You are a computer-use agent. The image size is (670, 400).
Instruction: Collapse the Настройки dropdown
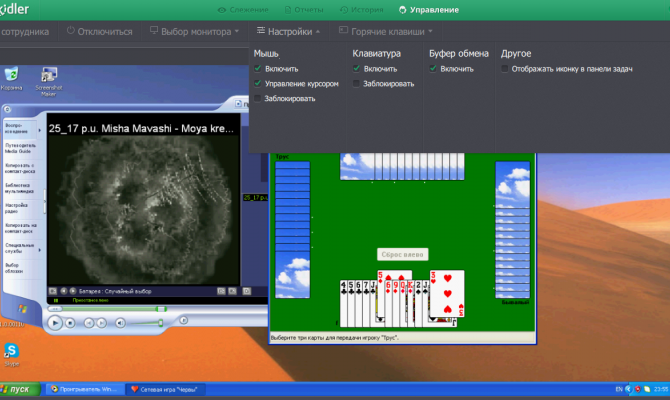(288, 31)
